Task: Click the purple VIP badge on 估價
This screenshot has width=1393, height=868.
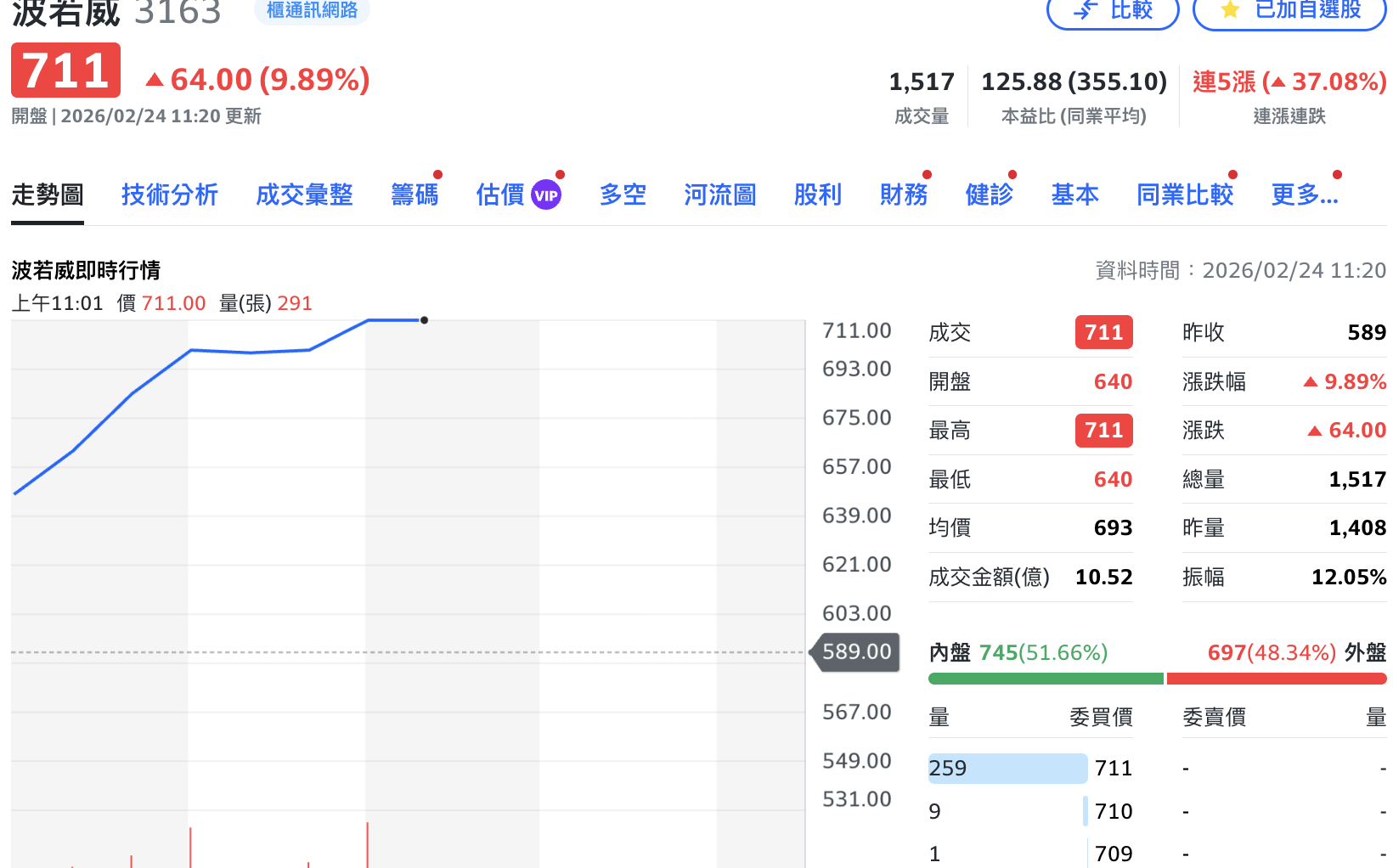Action: pyautogui.click(x=547, y=194)
